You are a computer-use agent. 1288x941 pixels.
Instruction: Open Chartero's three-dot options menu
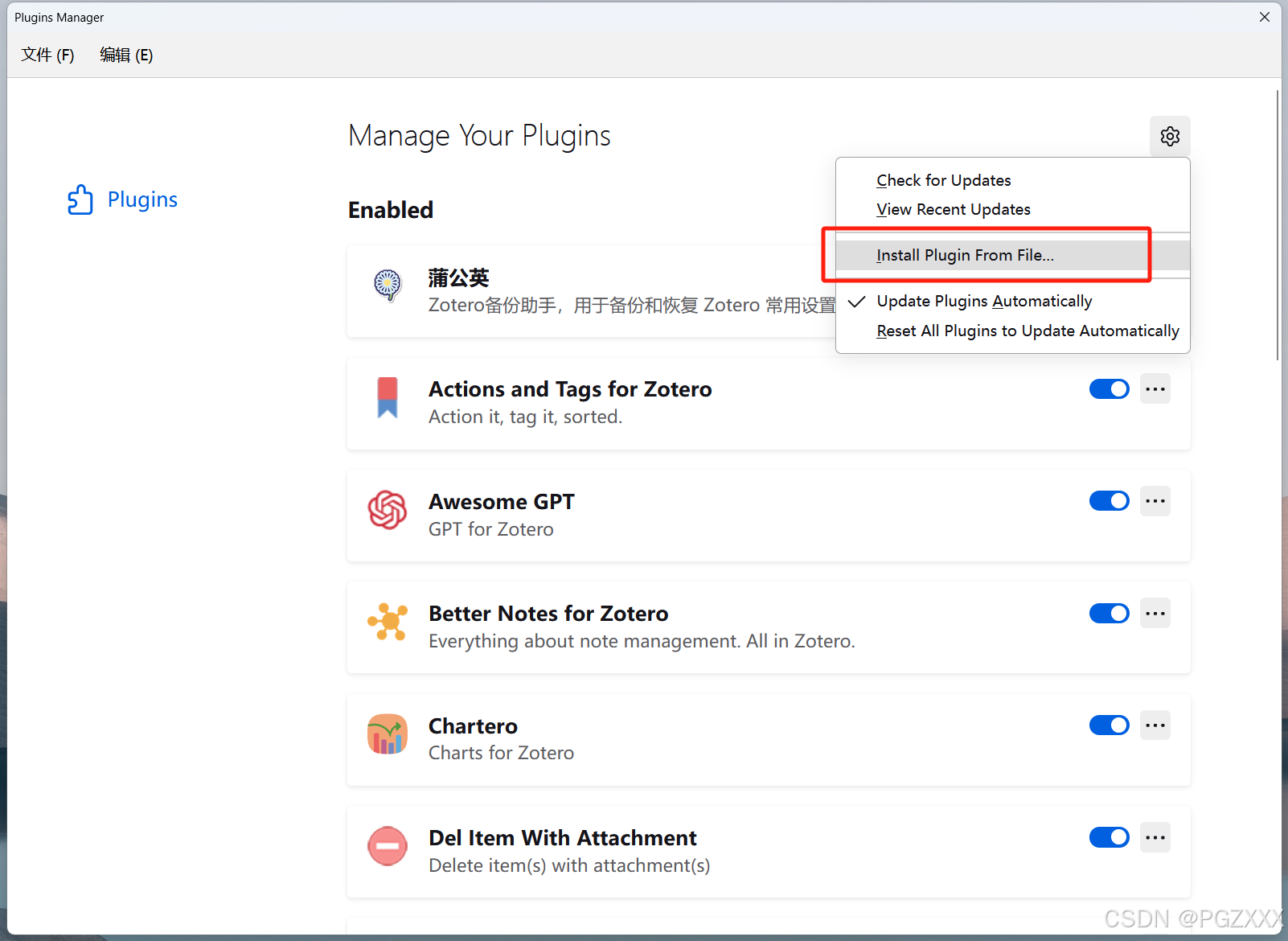(1155, 725)
